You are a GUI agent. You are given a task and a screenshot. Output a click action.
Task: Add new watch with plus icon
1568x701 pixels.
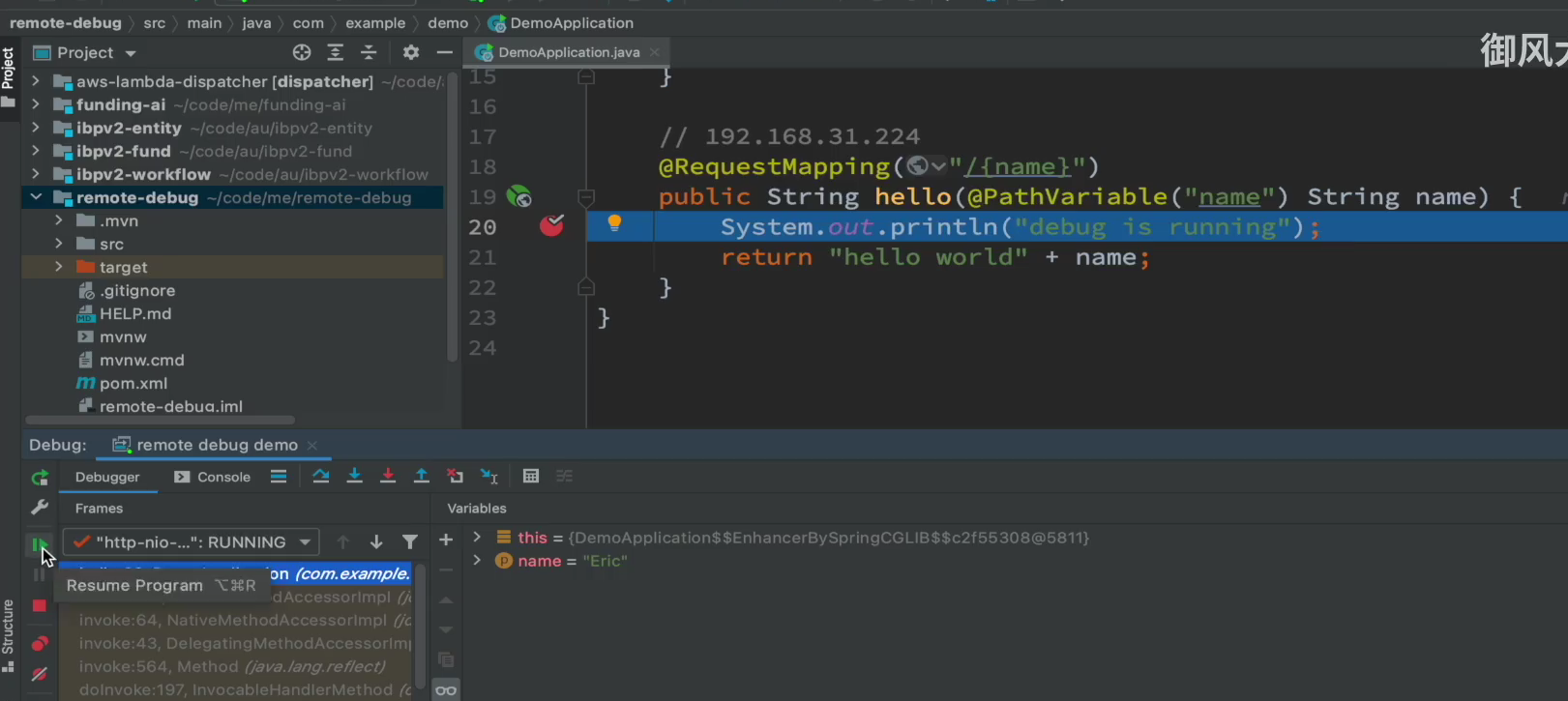[x=446, y=540]
